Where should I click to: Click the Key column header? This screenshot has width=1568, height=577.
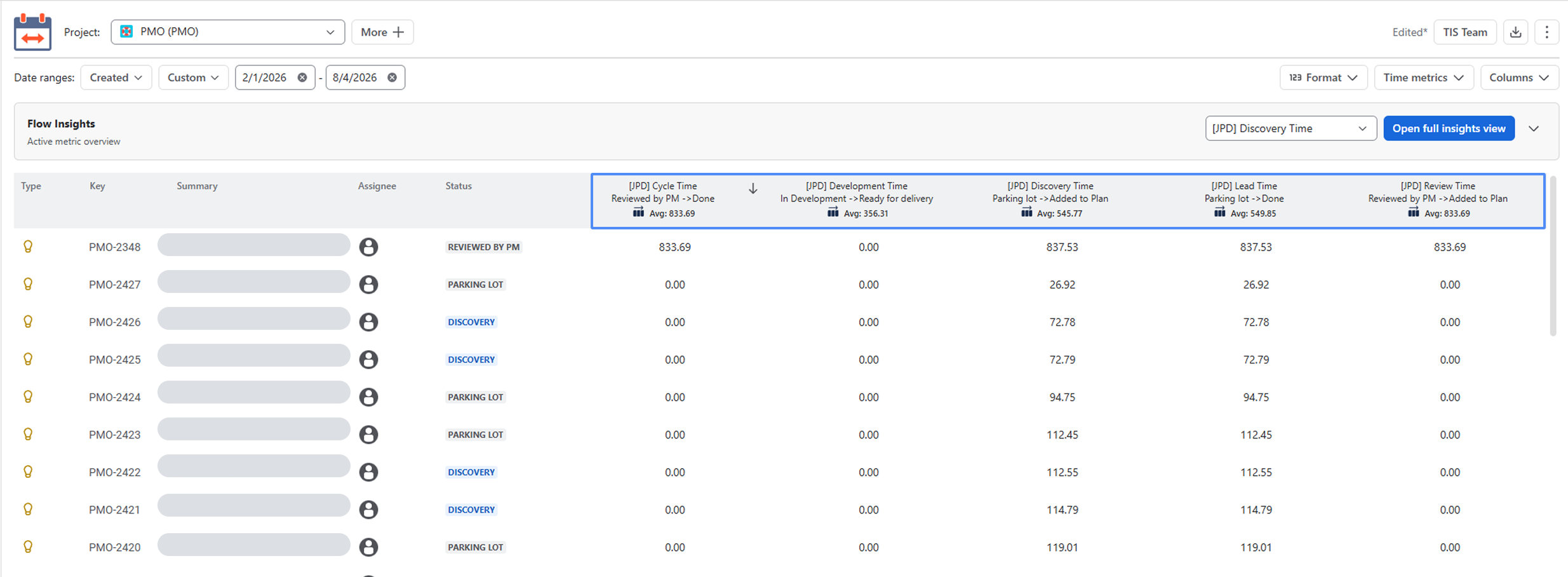97,186
